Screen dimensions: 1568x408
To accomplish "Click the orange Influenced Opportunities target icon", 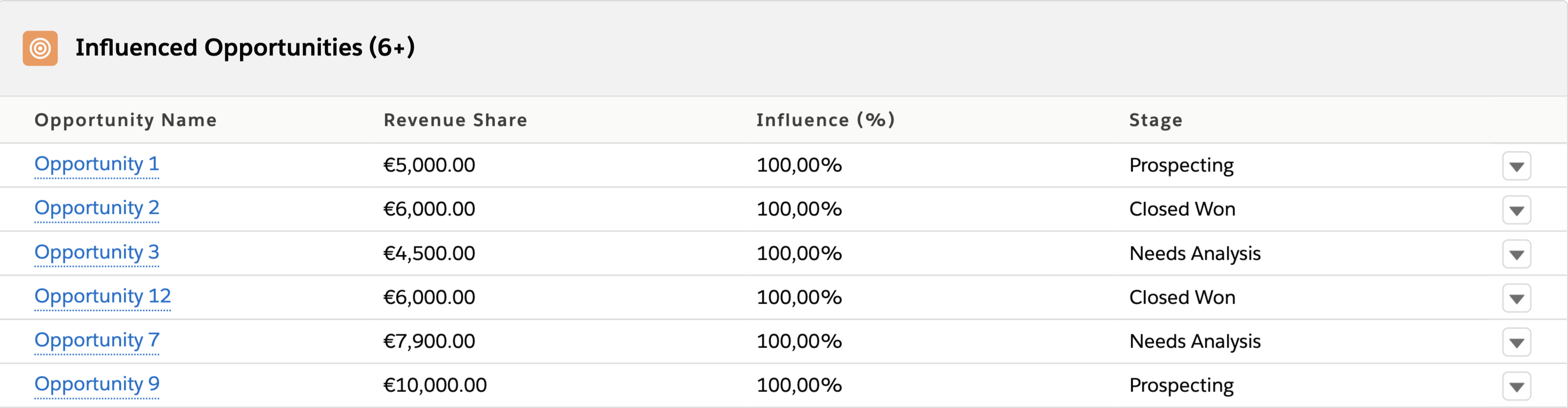I will point(40,48).
